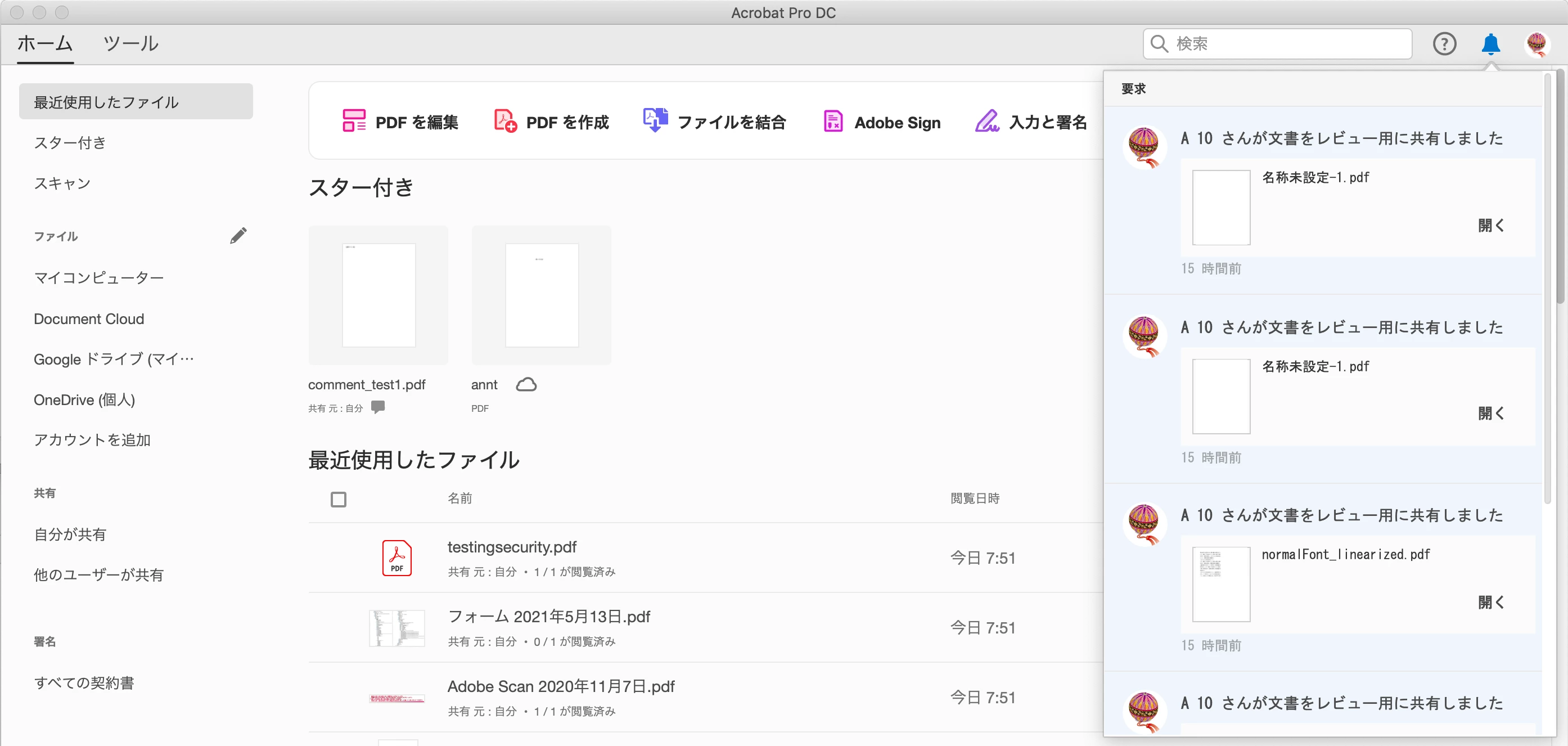
Task: Click the pencil icon beside ファイル
Action: click(238, 236)
